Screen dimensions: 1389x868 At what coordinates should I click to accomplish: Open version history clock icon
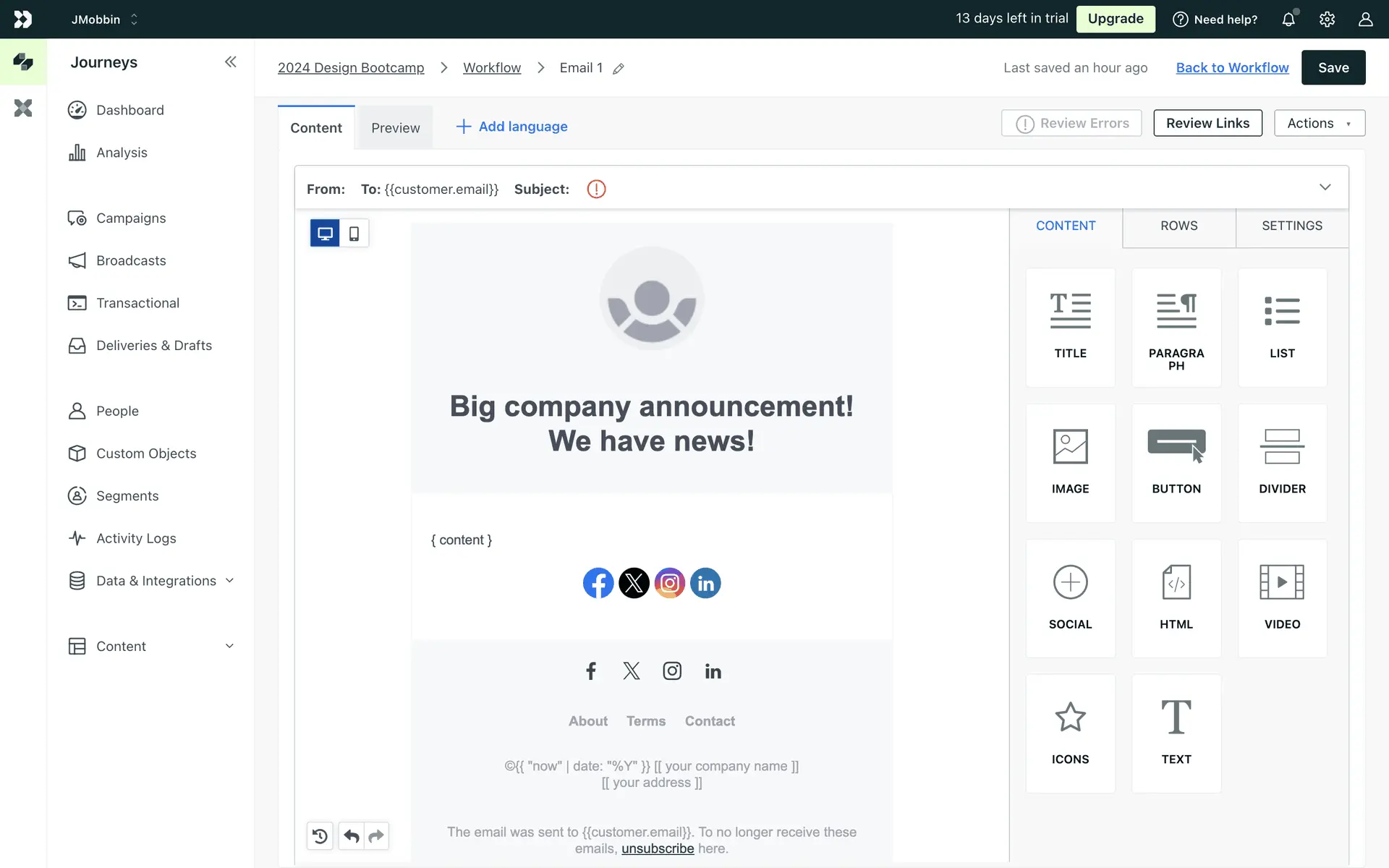(x=320, y=836)
